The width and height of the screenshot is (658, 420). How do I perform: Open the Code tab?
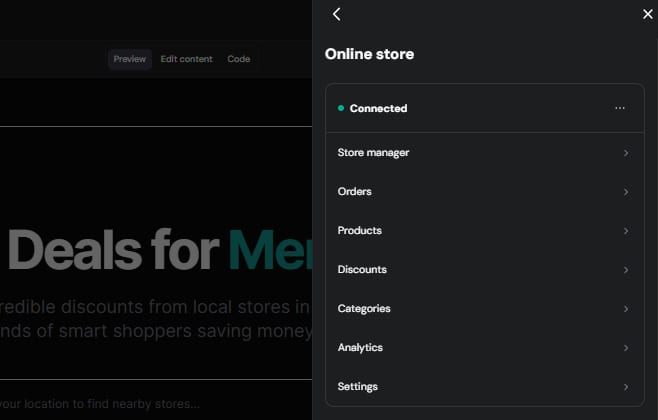pos(238,59)
